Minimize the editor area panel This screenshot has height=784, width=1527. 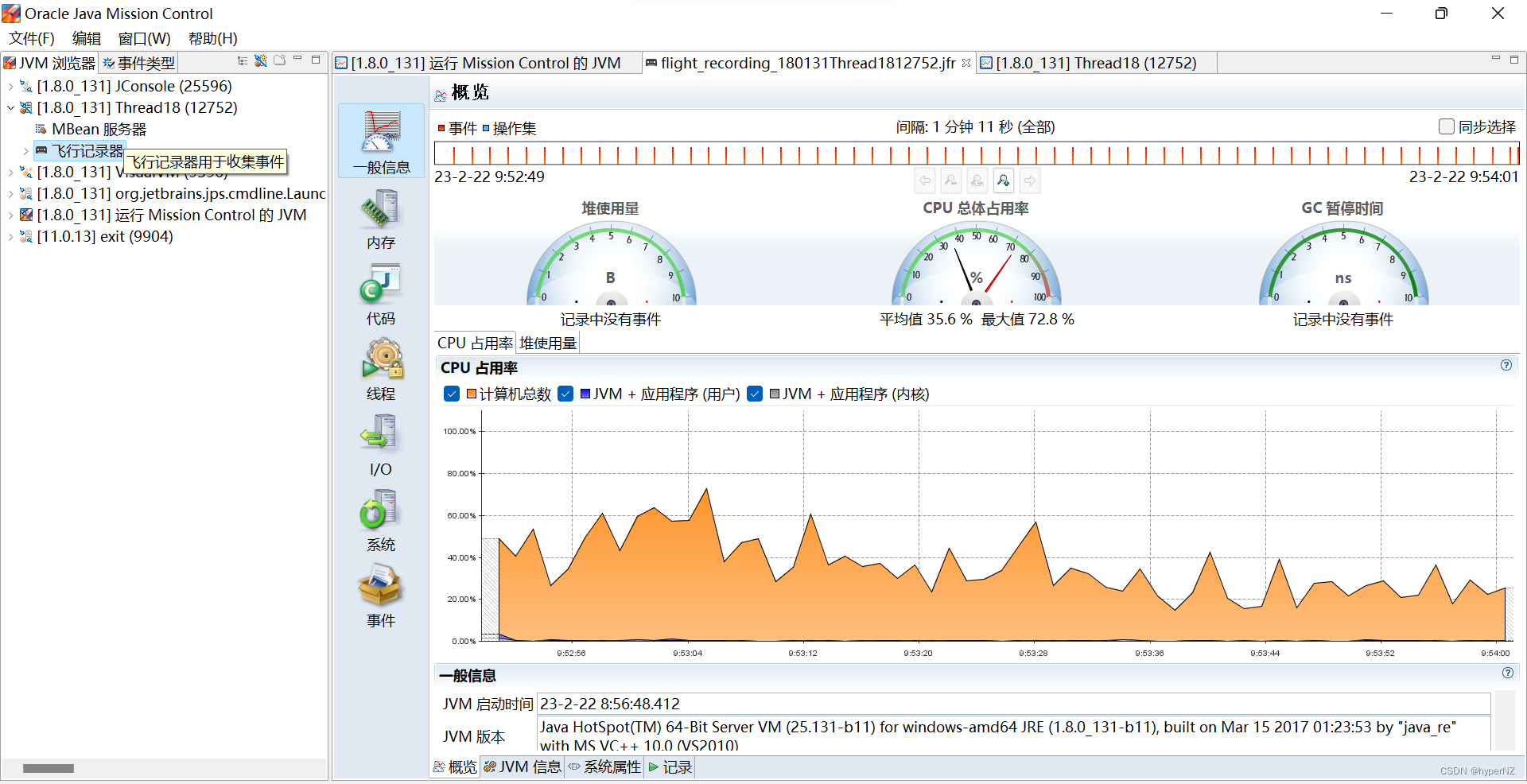tap(1495, 59)
